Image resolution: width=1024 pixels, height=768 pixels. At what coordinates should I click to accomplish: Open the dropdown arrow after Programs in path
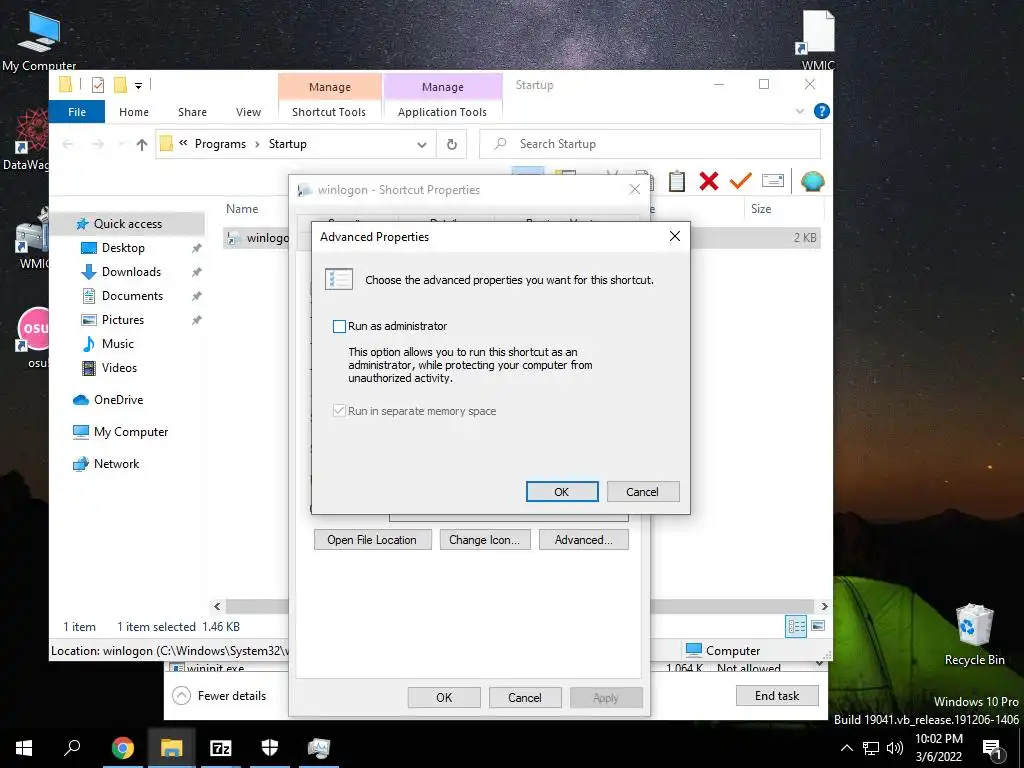click(x=257, y=144)
